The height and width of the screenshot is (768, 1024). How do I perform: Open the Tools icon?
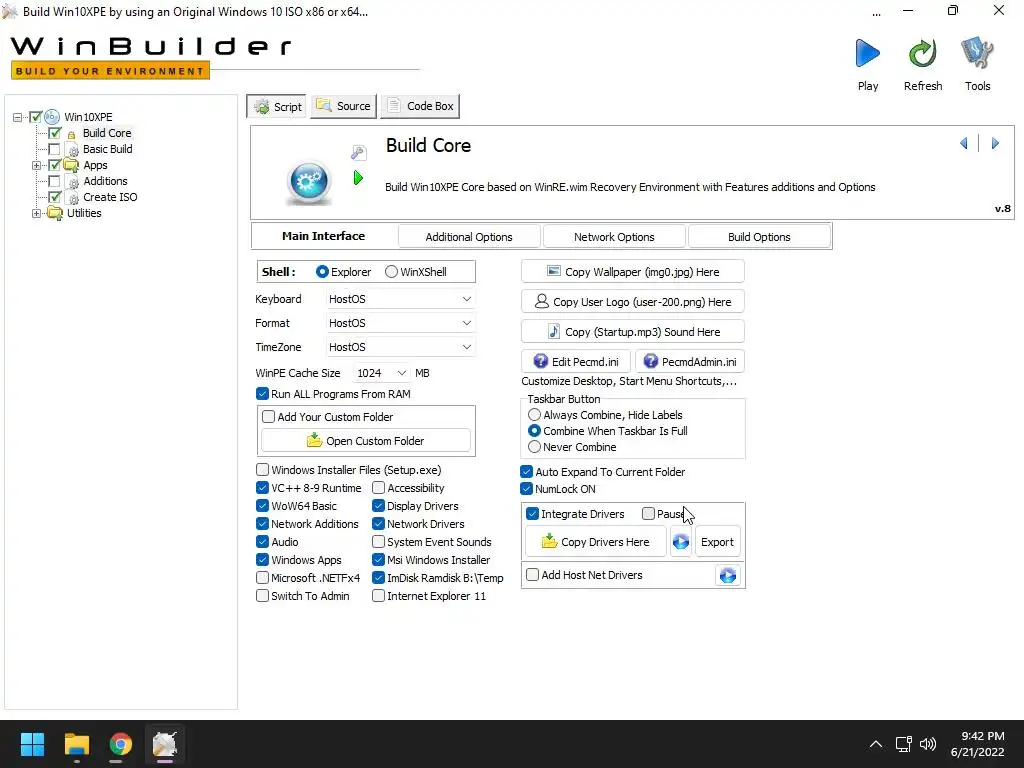click(x=977, y=53)
